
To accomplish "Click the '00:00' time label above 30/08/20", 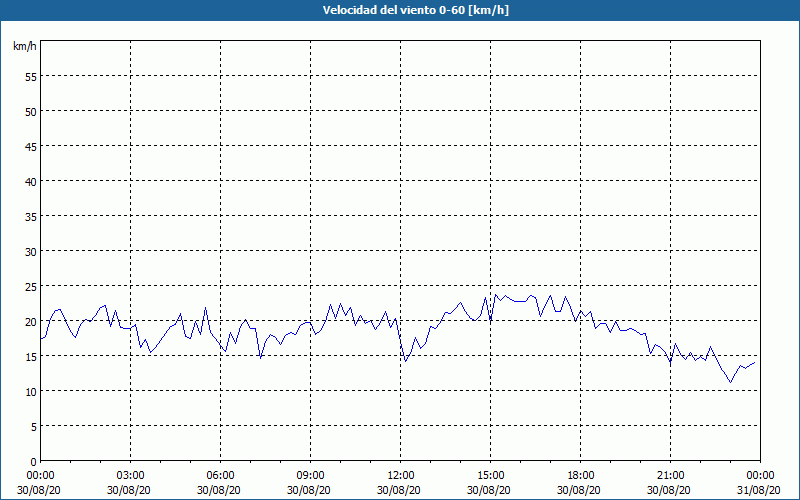I will point(40,476).
